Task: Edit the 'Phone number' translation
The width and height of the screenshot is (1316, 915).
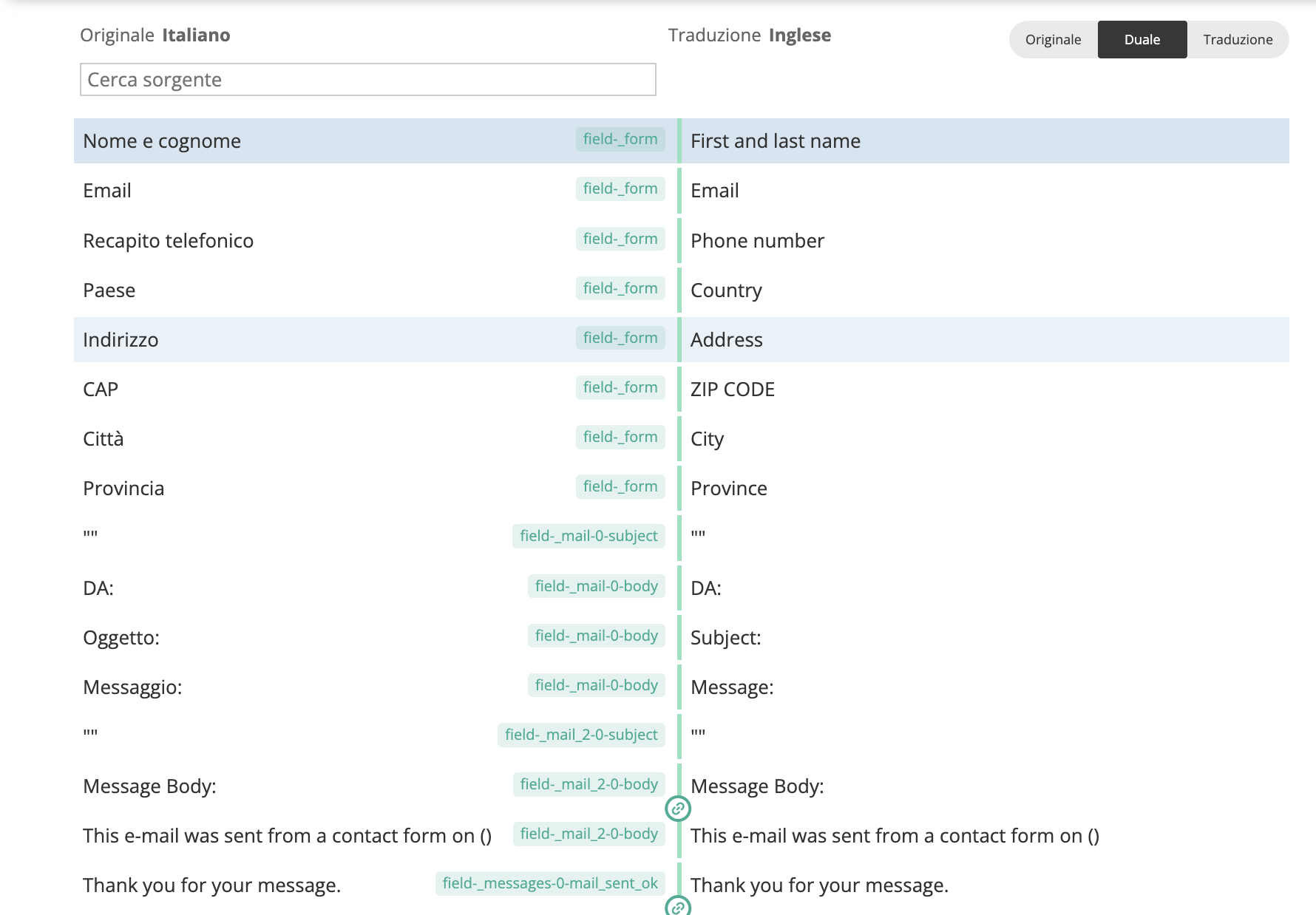Action: point(985,240)
